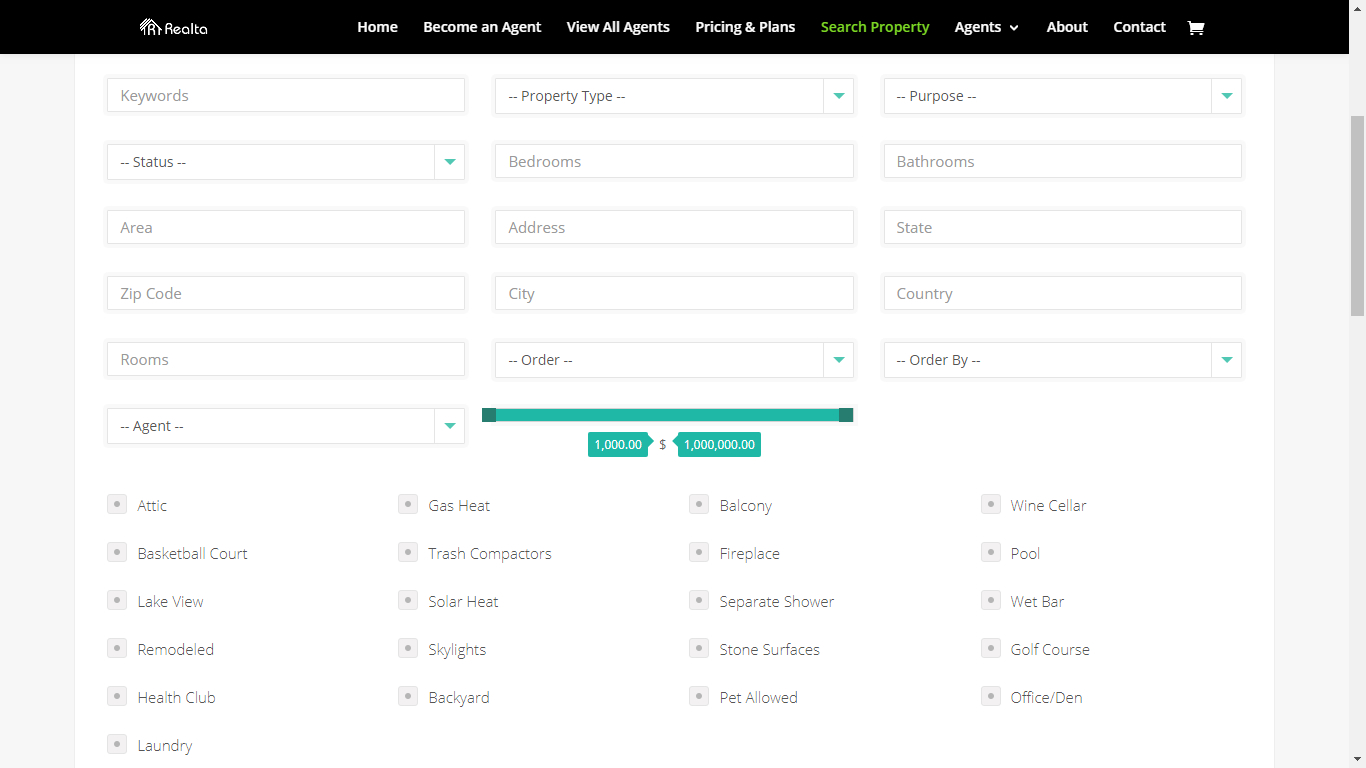Click the price slider's right handle
The height and width of the screenshot is (768, 1366).
click(x=846, y=415)
